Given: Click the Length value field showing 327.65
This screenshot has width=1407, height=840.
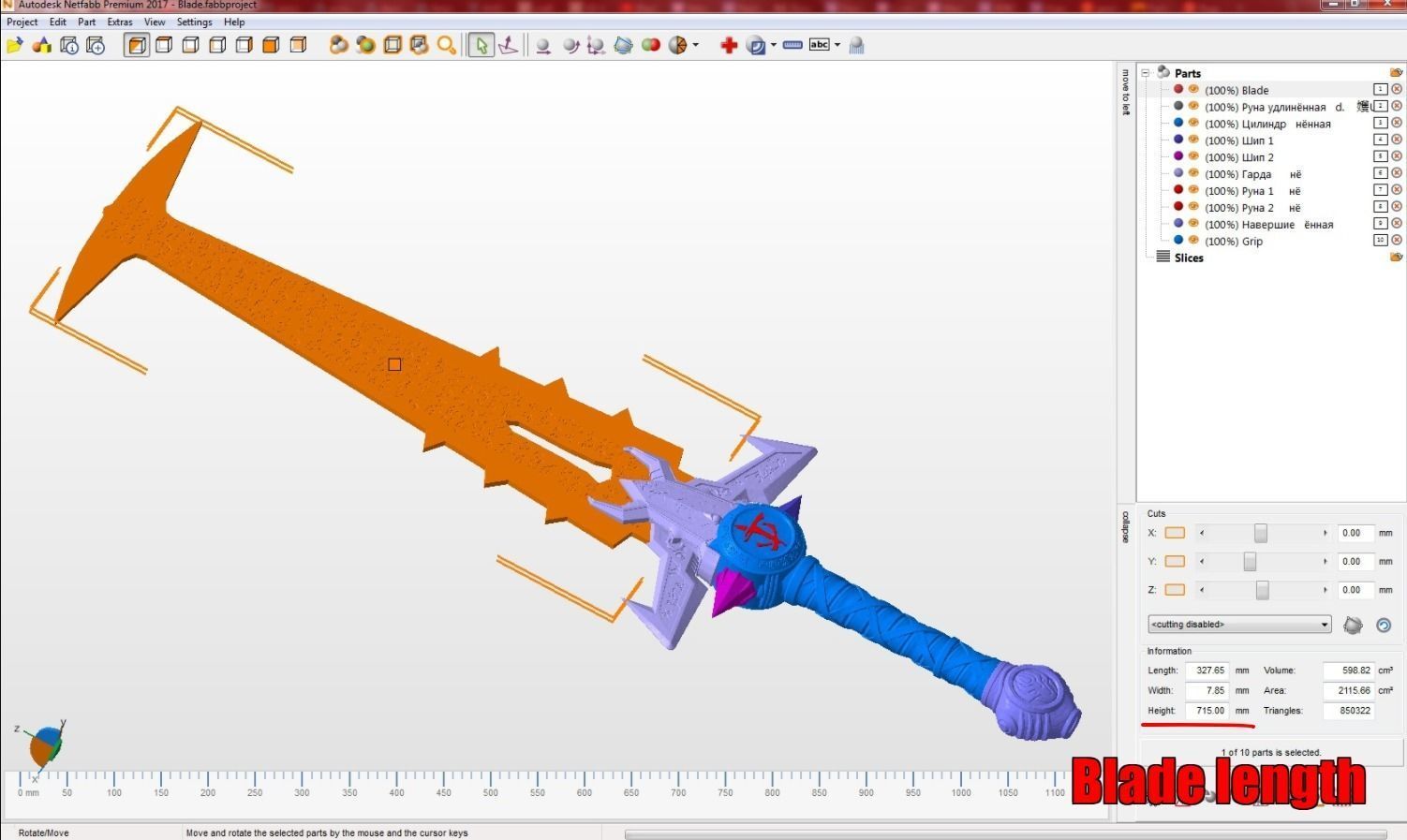Looking at the screenshot, I should [1207, 671].
